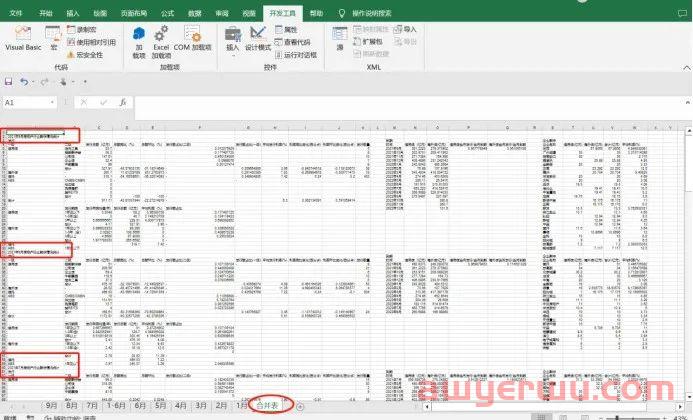Collapse the ribbon with the chevron

(x=686, y=68)
